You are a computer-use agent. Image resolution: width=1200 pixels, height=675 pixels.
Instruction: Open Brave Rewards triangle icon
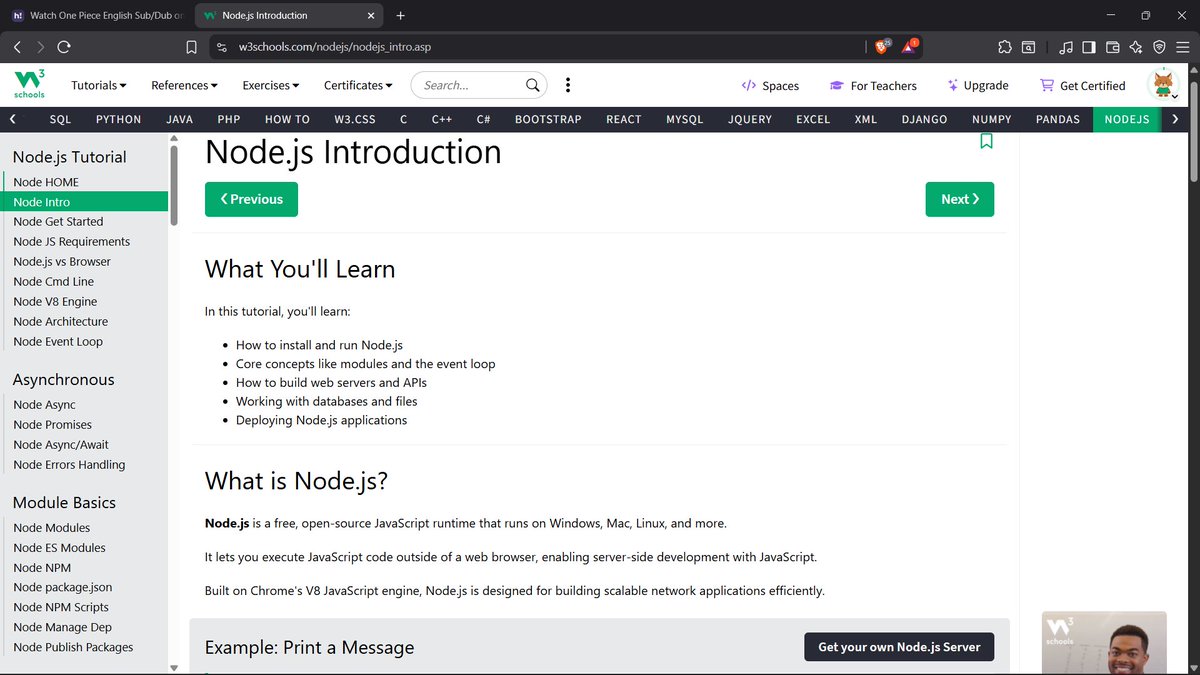pyautogui.click(x=910, y=46)
